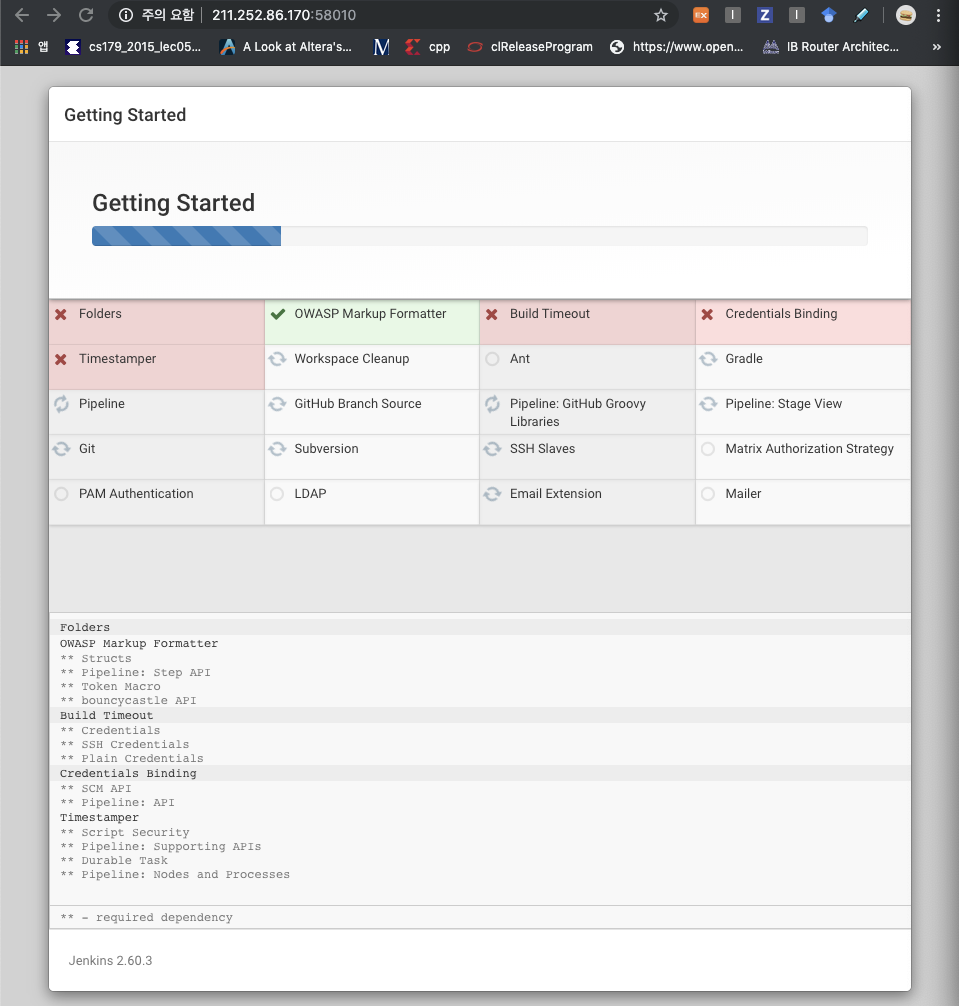Click '** Token Macro' in the log

coord(110,686)
